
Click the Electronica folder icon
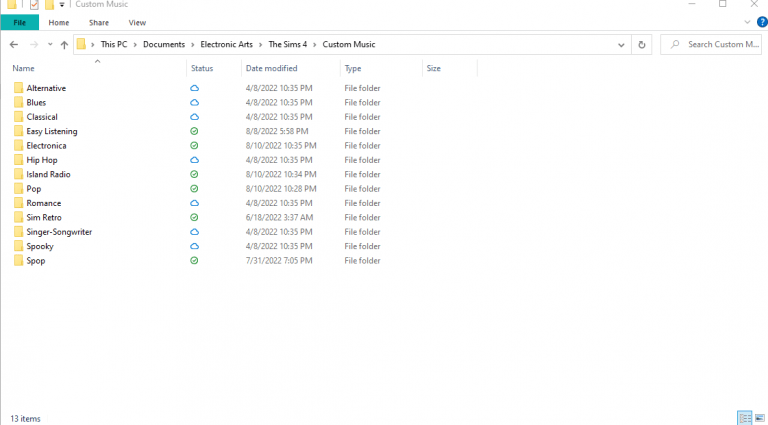coord(19,146)
